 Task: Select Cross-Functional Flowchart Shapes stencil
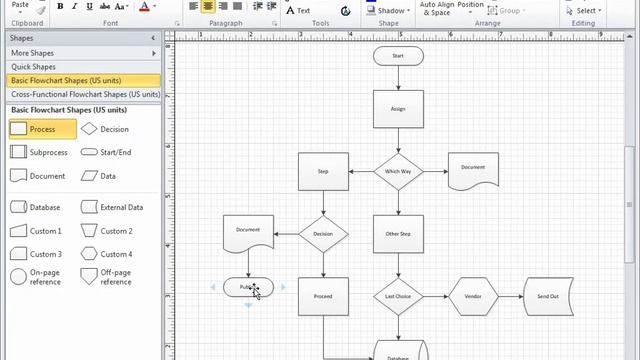tap(84, 94)
